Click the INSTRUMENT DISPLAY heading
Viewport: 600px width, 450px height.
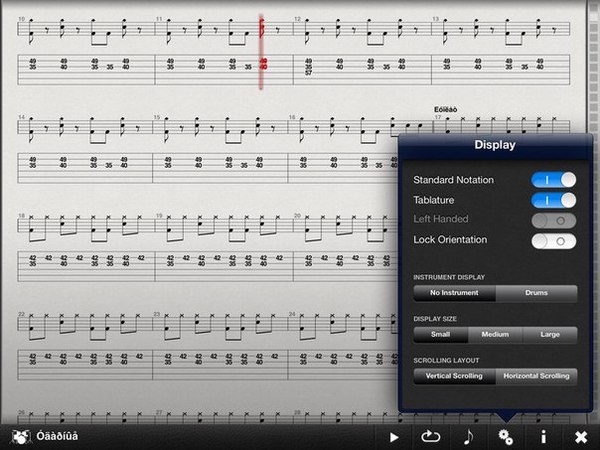449,277
